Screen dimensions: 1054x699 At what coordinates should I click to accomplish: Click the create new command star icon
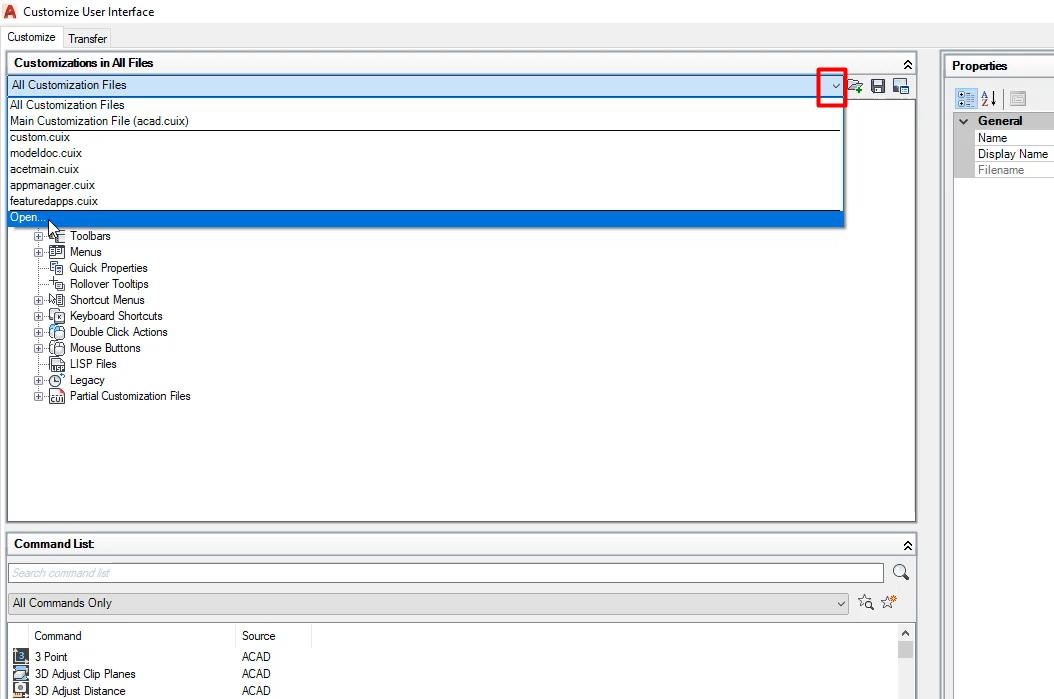(888, 602)
